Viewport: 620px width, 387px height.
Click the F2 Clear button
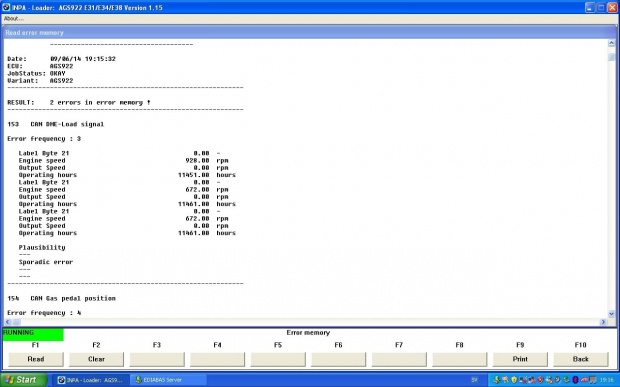point(96,359)
